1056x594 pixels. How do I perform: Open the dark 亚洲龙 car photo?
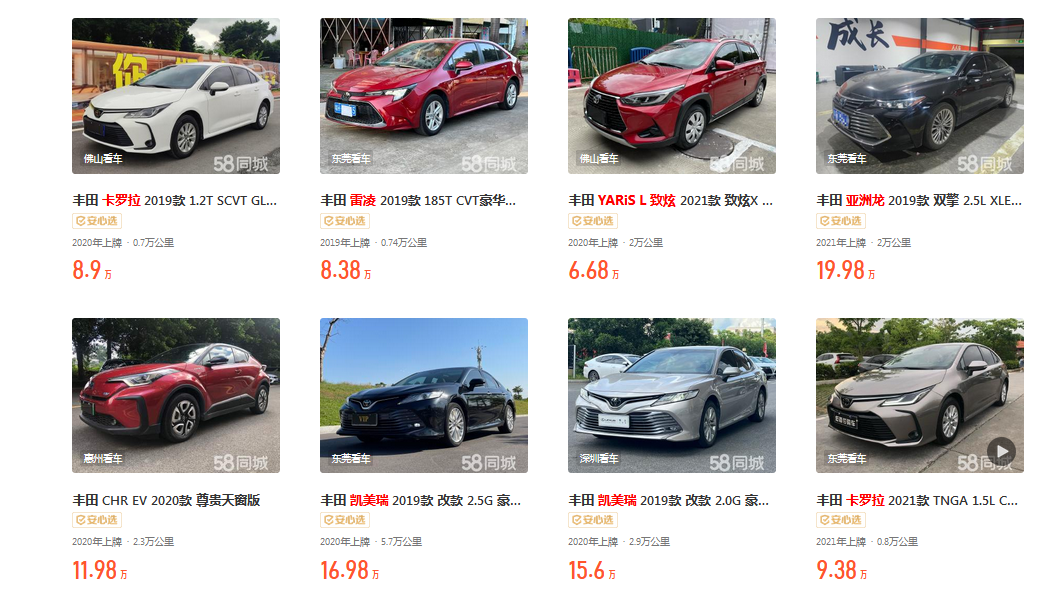(920, 96)
